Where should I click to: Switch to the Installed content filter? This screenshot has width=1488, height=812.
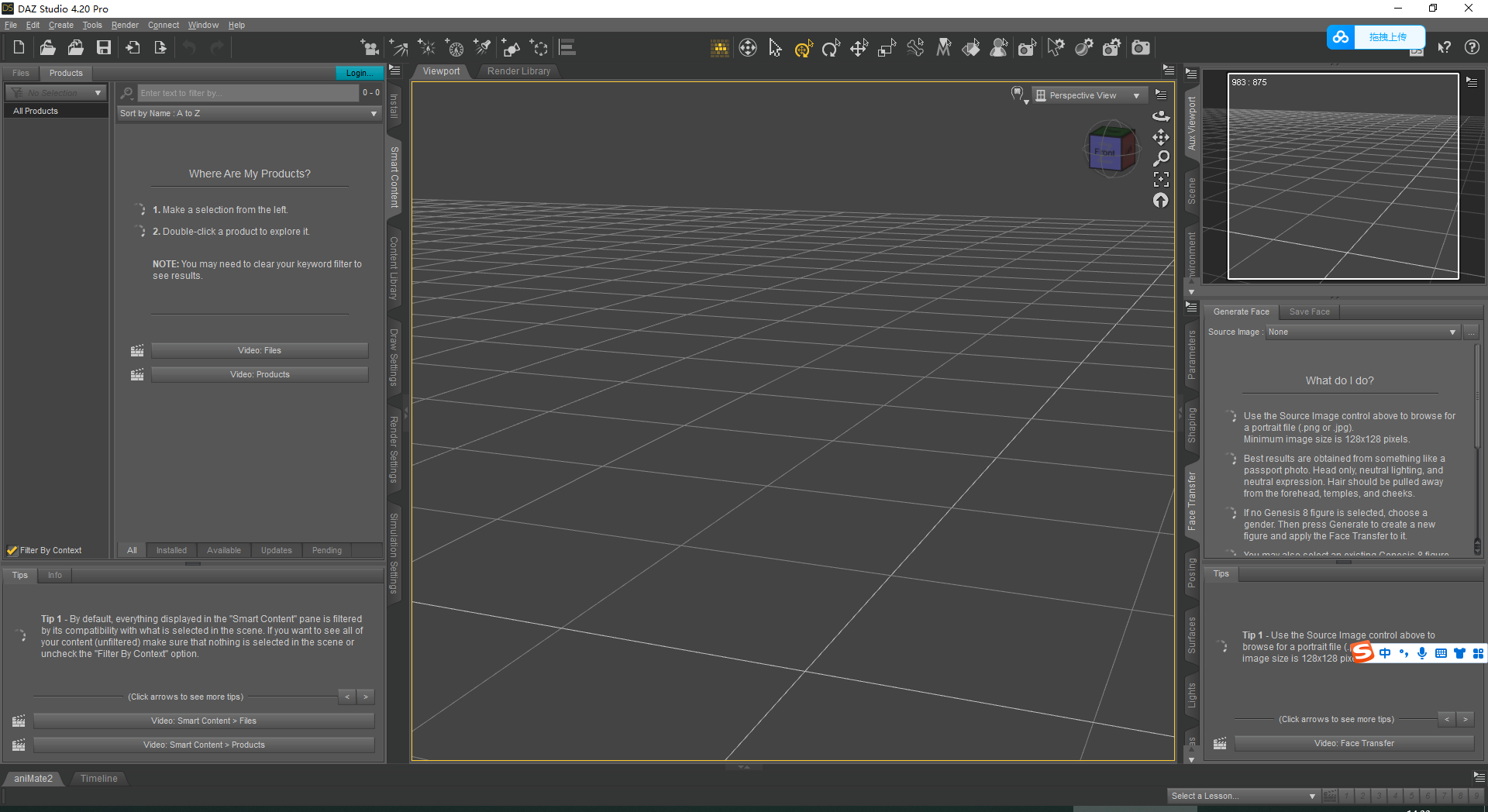170,550
